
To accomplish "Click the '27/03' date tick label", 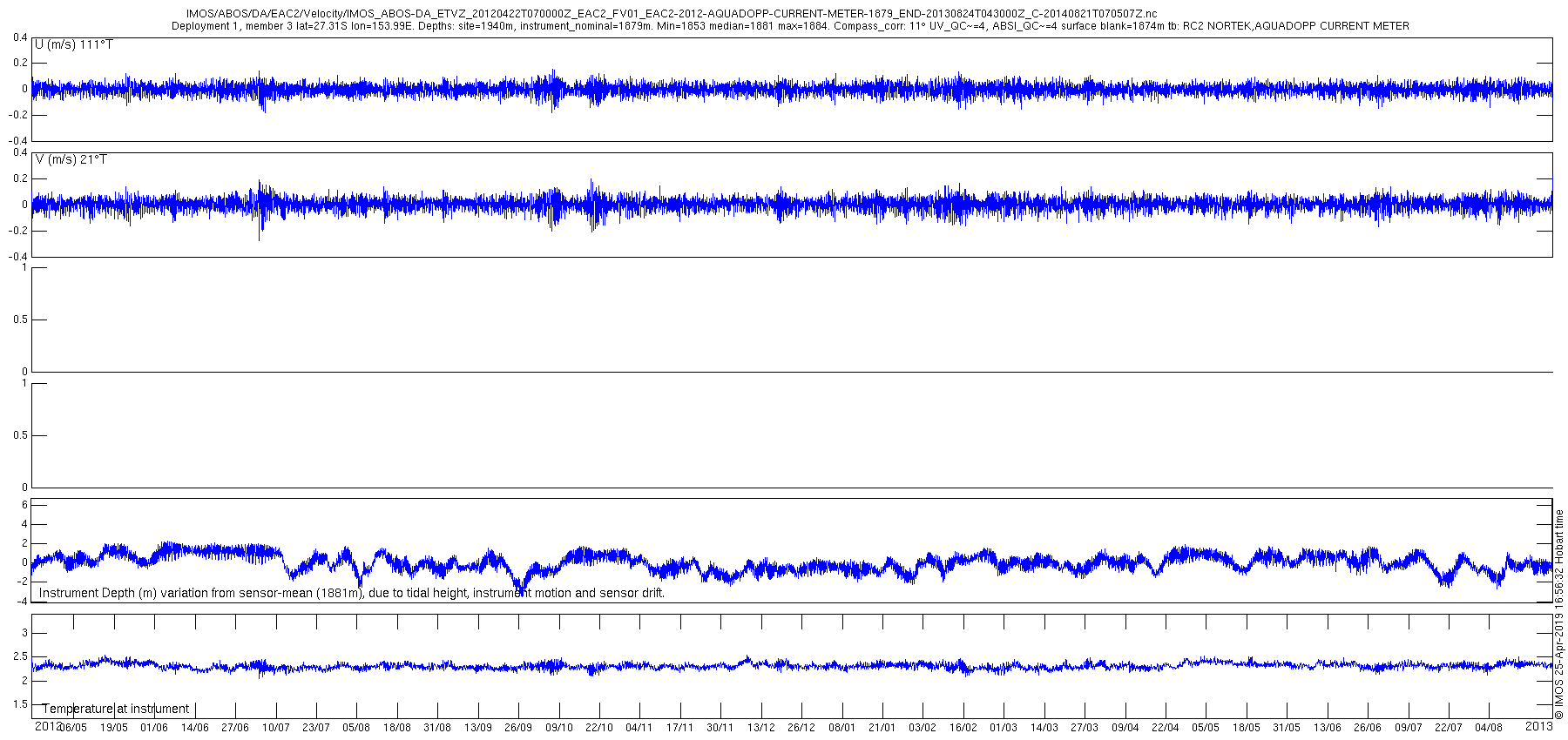I will point(1085,728).
